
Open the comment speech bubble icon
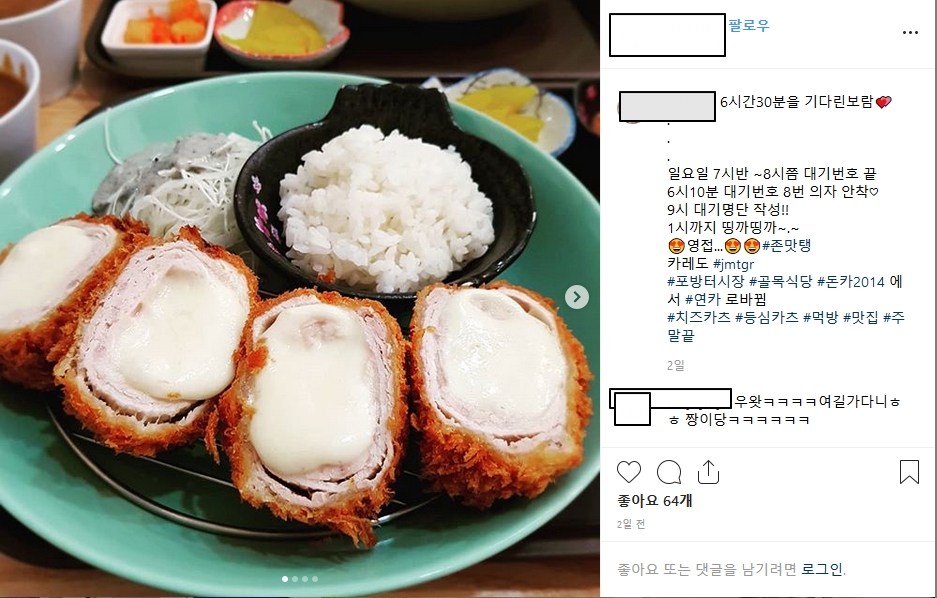669,472
